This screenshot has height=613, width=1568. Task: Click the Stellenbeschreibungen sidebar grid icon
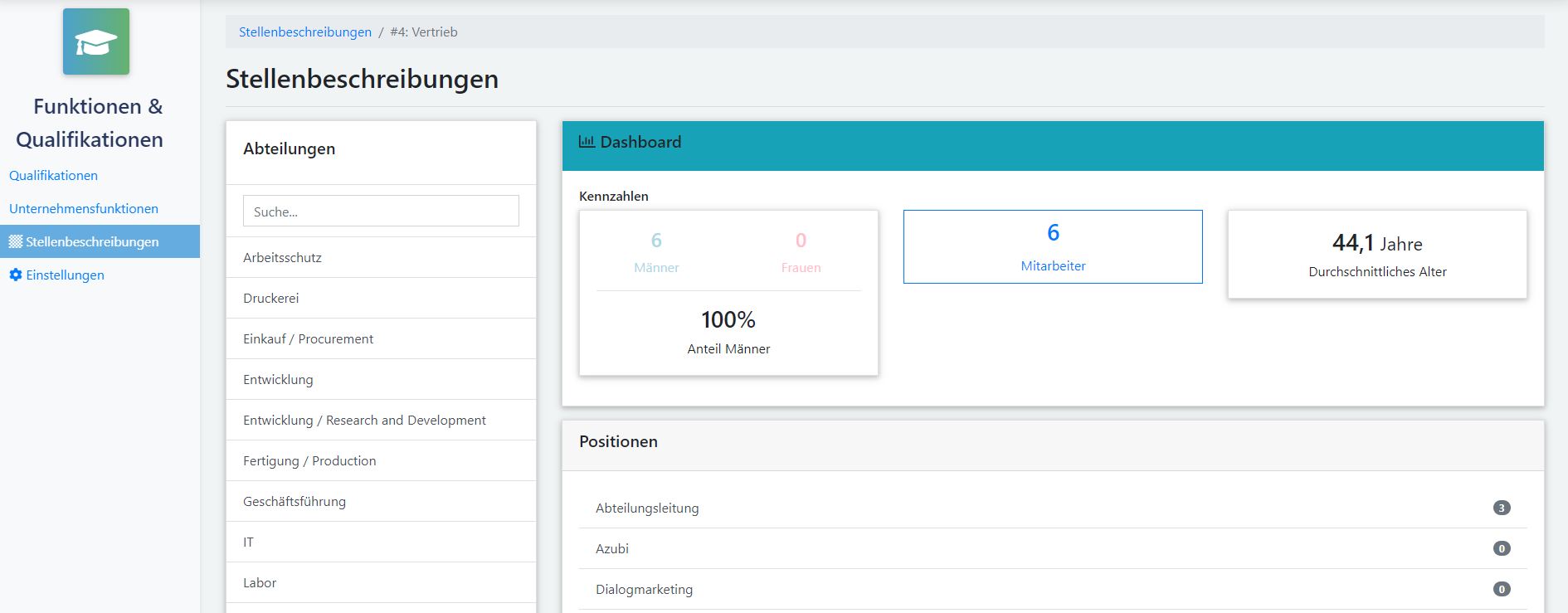coord(16,241)
